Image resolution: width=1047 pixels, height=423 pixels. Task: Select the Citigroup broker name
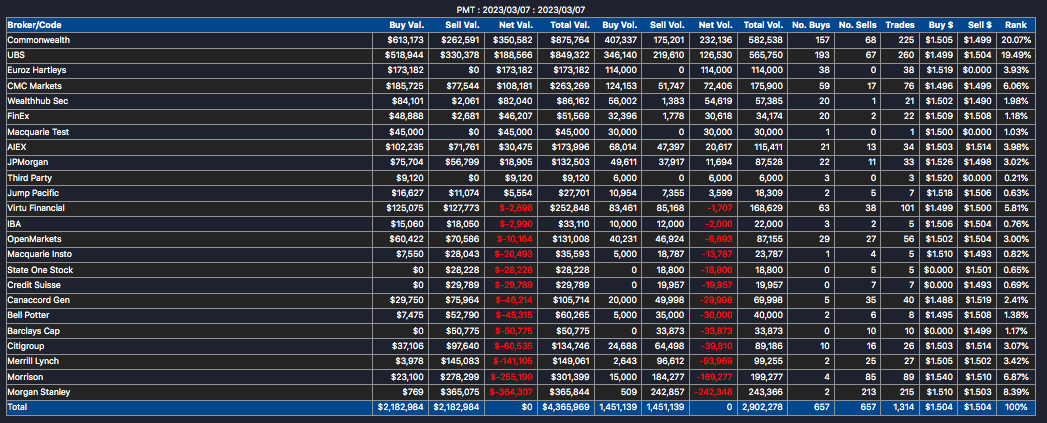[x=26, y=346]
